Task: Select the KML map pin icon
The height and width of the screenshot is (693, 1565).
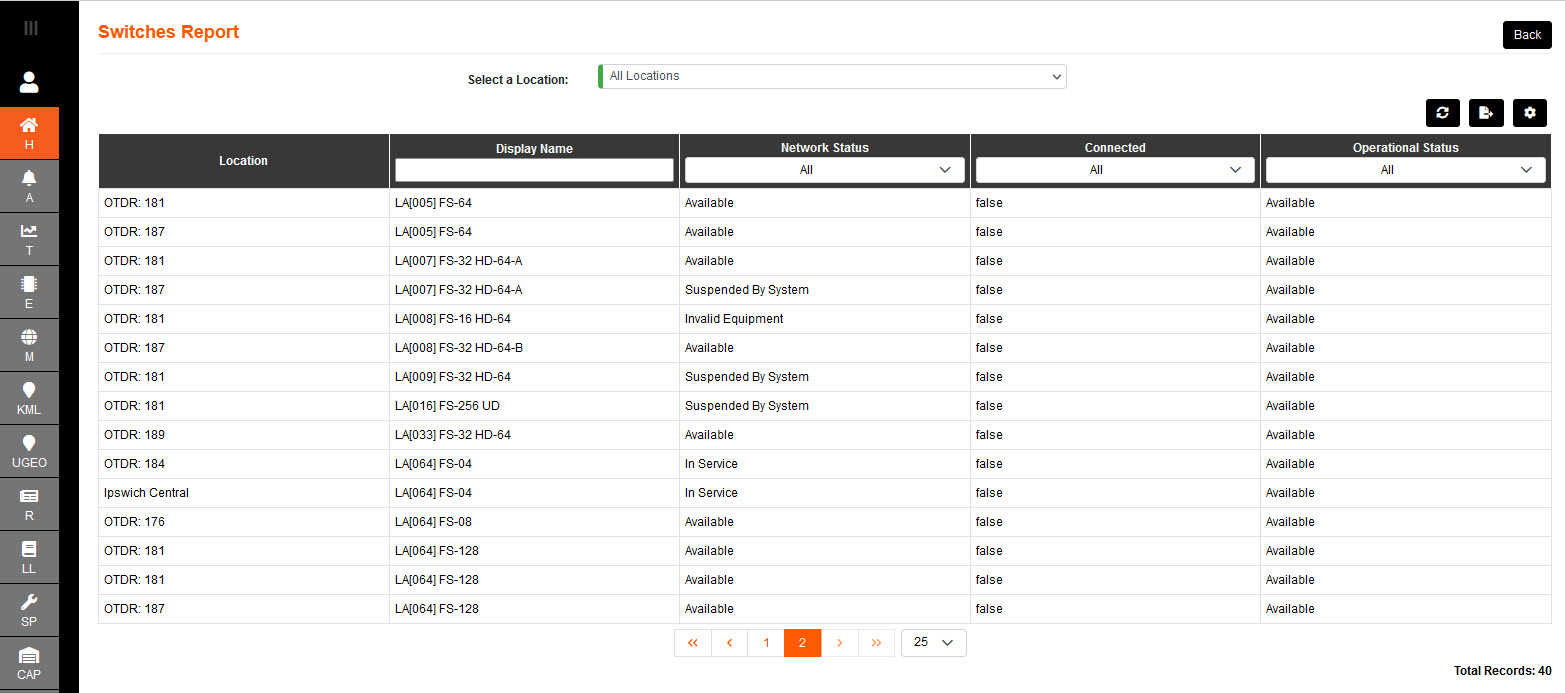Action: pos(29,397)
